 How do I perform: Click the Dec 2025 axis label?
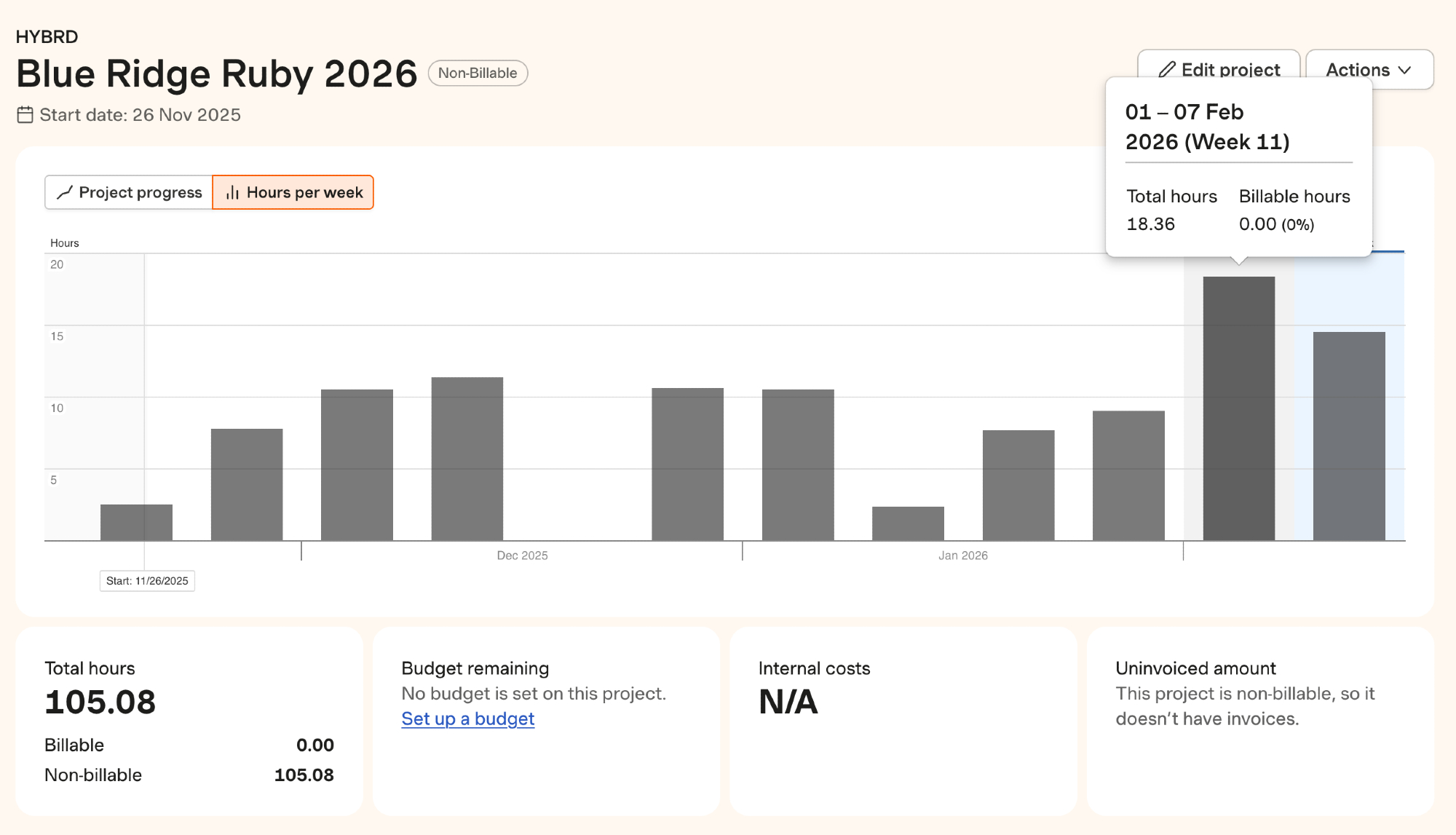(x=522, y=555)
